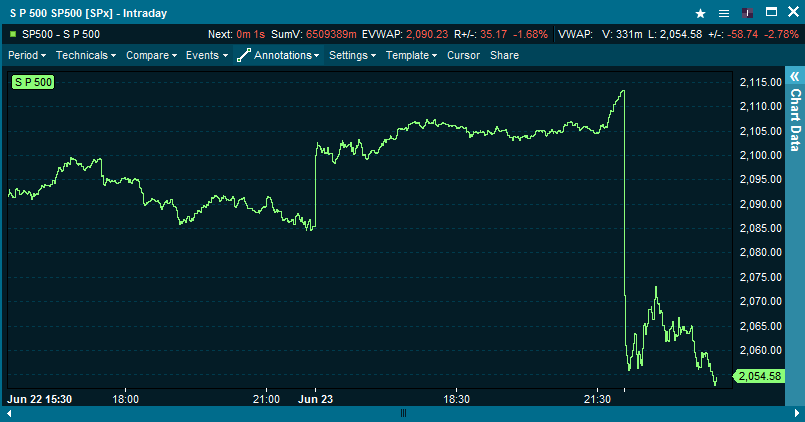Click the Next: 0m 1s countdown
The height and width of the screenshot is (422, 805).
[x=236, y=34]
